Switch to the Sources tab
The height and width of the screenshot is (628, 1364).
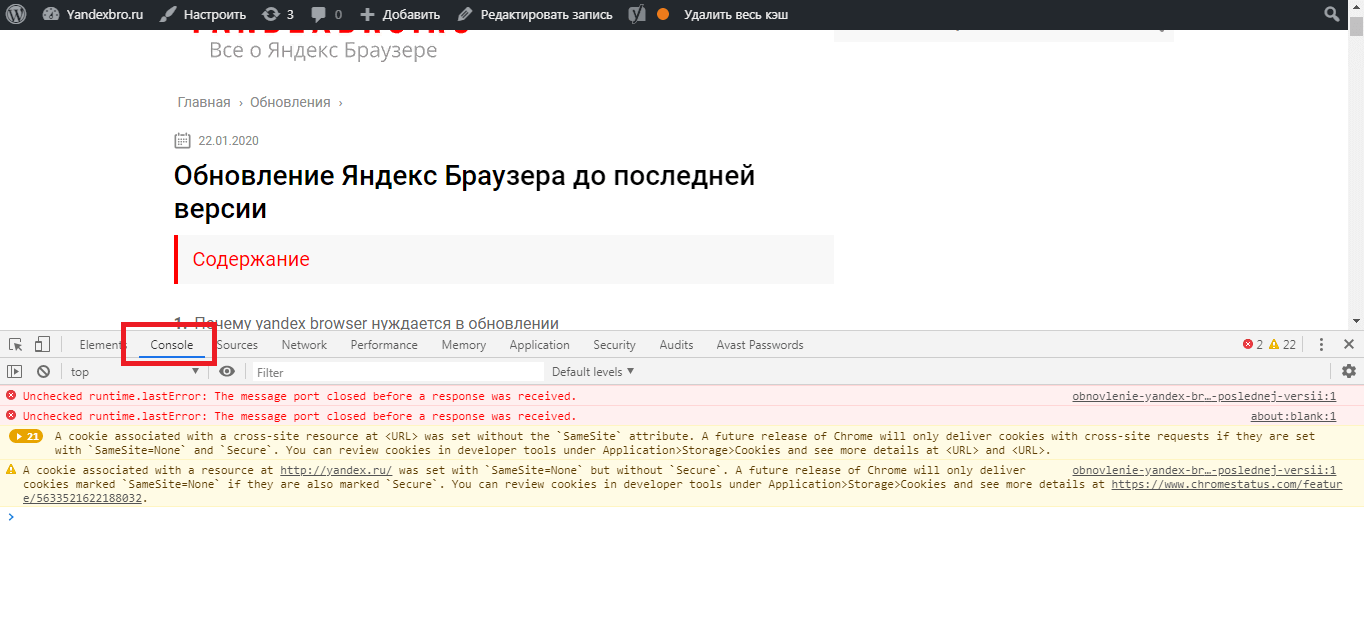click(237, 345)
